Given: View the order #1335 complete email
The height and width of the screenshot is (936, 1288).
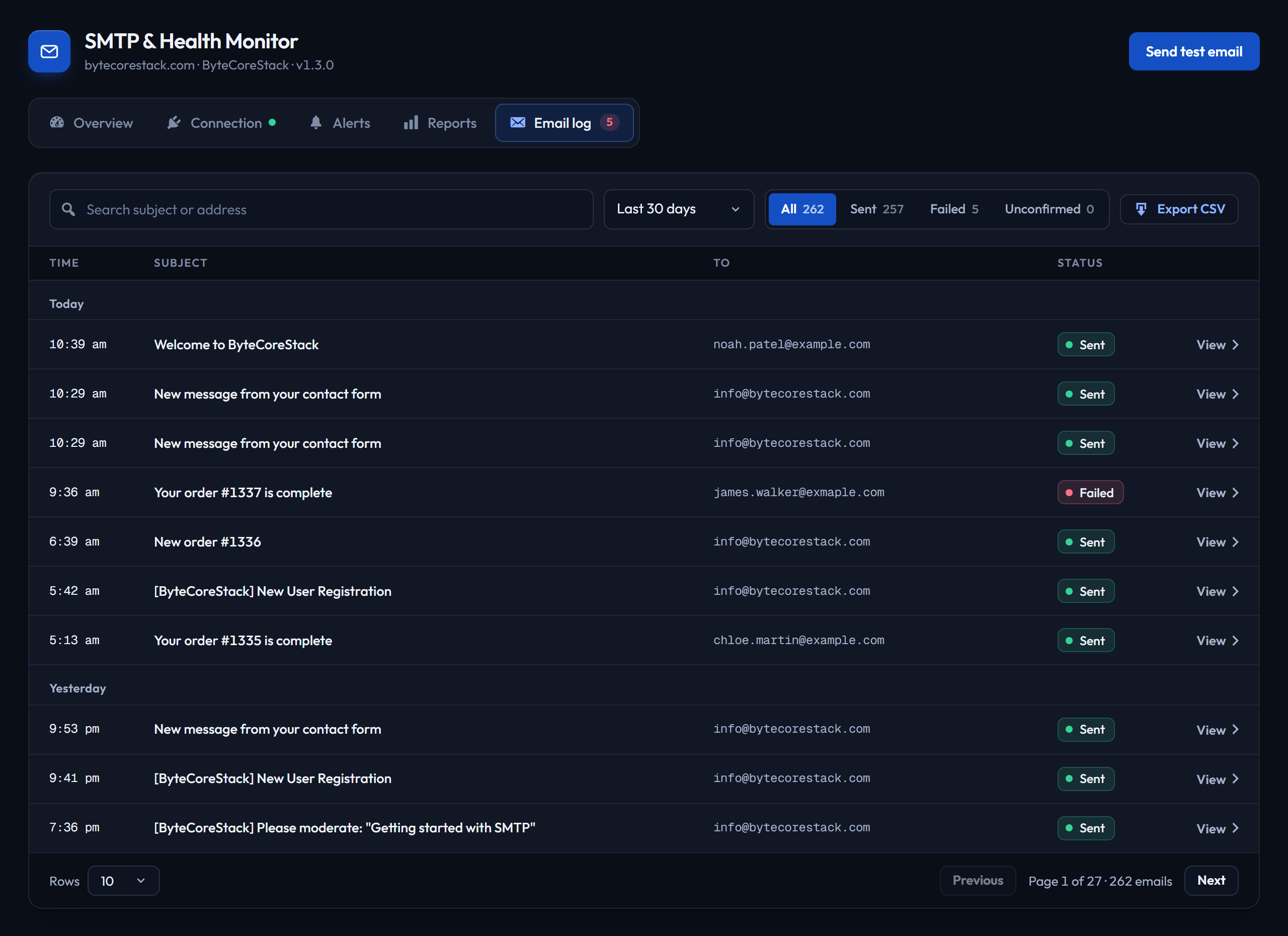Looking at the screenshot, I should click(x=1217, y=641).
